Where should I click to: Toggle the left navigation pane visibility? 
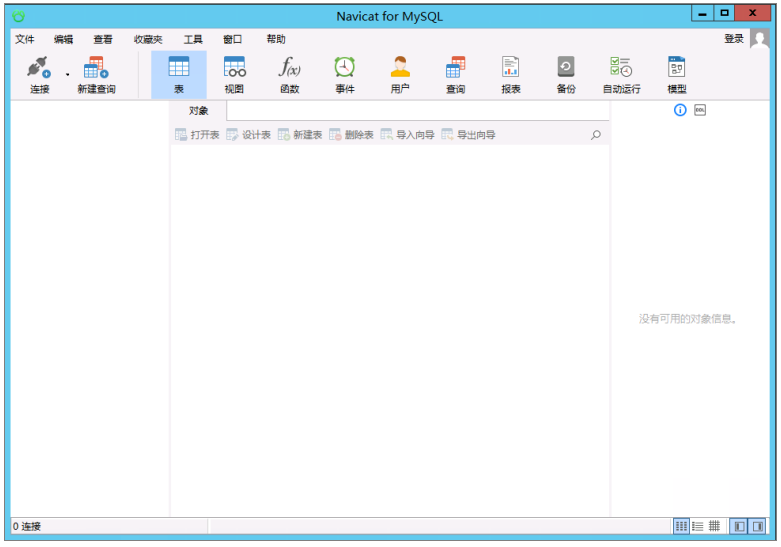pos(740,526)
